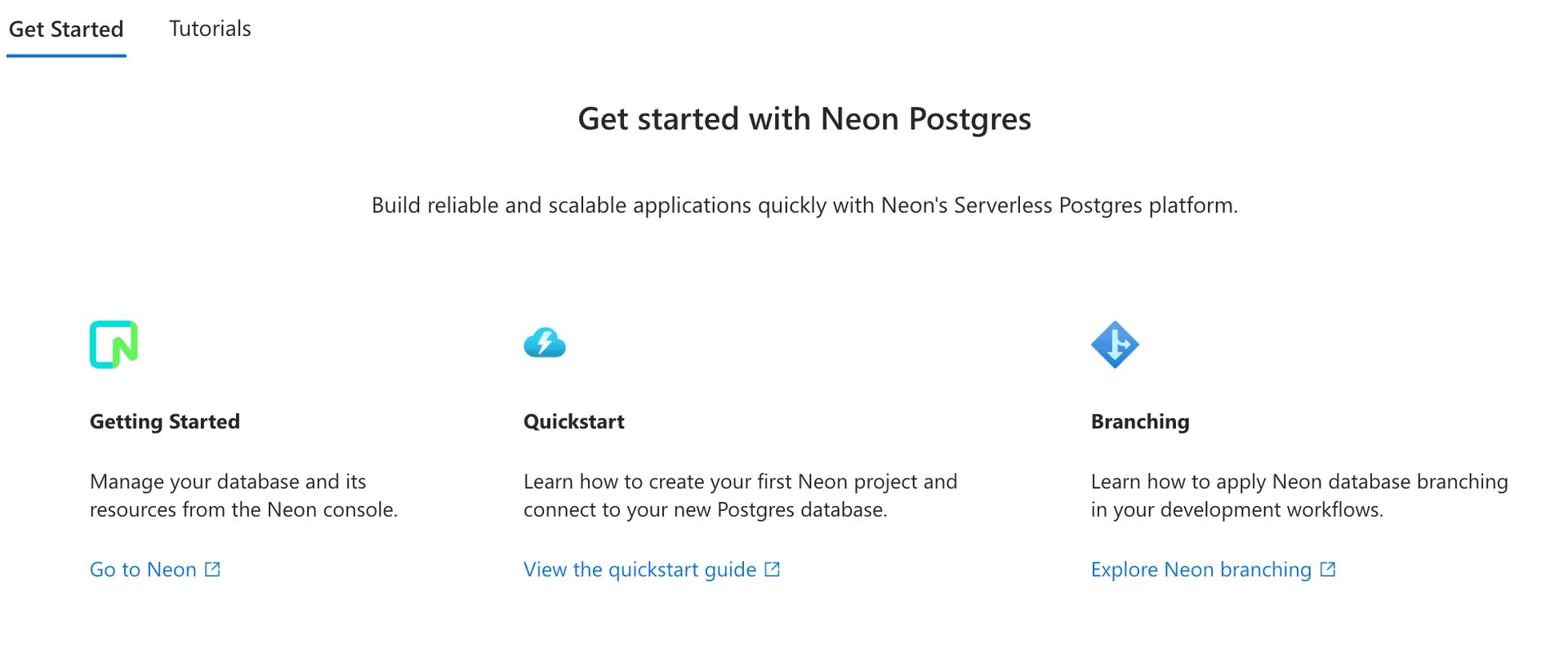Open the Go to Neon link
This screenshot has height=662, width=1568.
coord(142,569)
